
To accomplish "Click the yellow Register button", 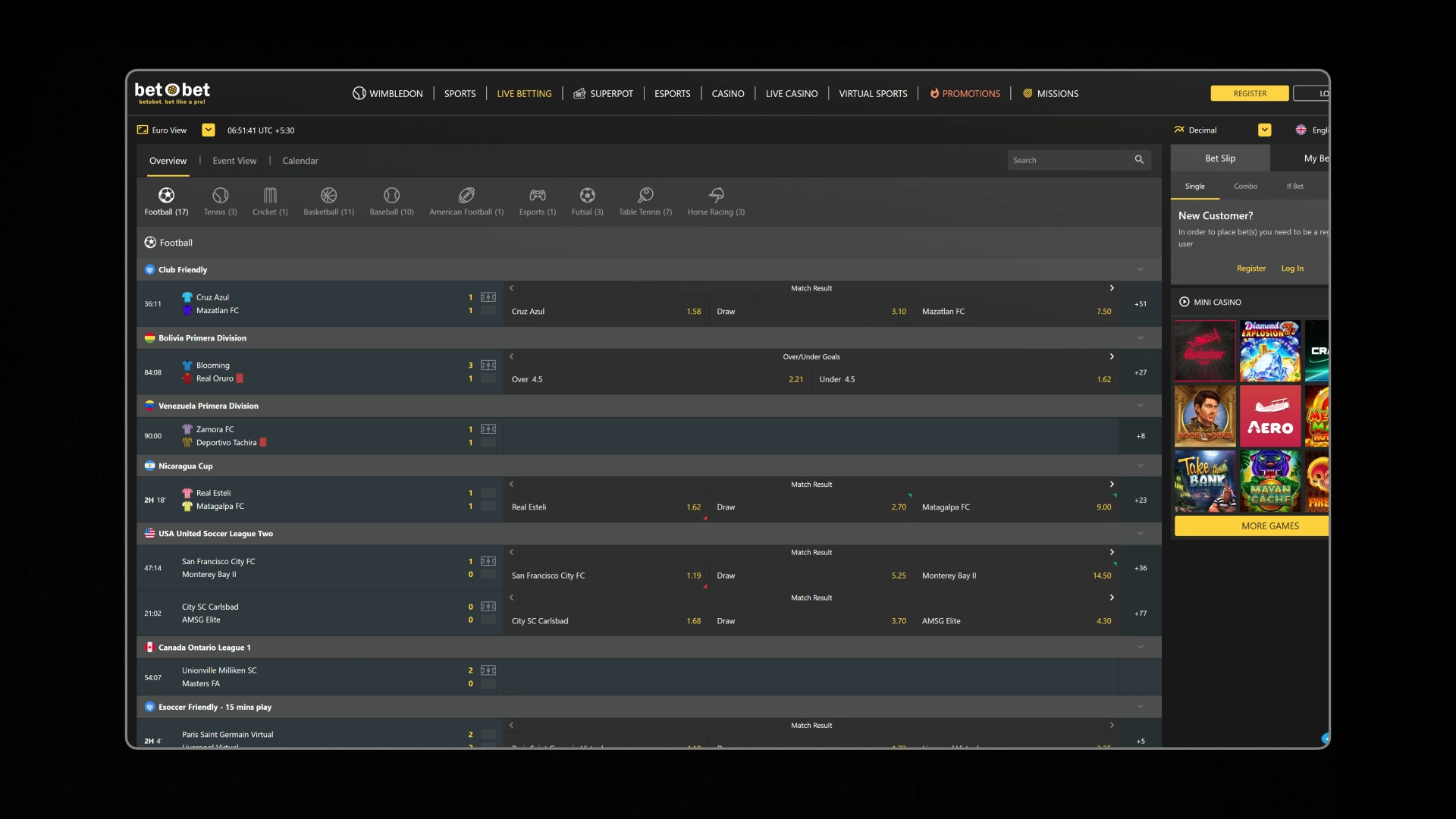I will [1250, 93].
